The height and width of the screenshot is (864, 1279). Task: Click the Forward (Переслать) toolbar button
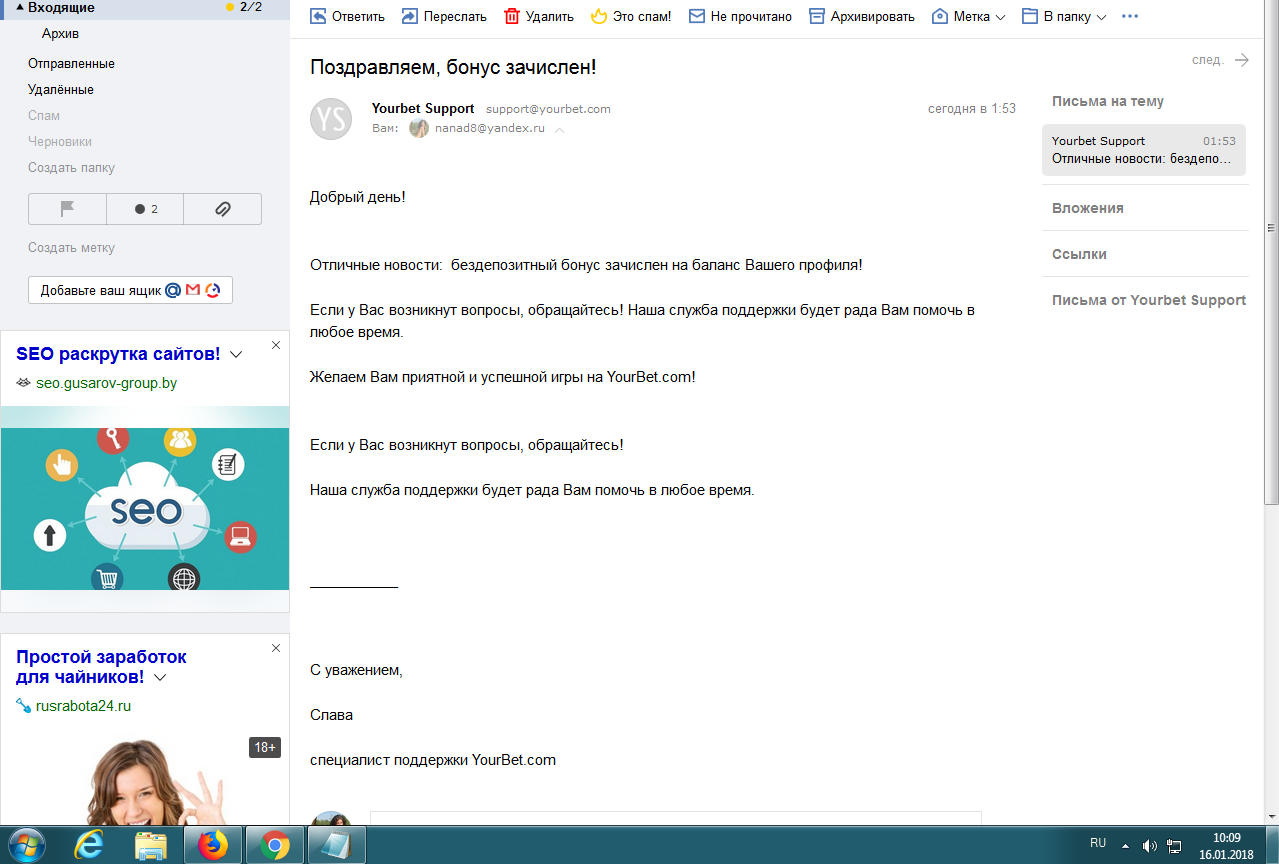click(x=444, y=16)
